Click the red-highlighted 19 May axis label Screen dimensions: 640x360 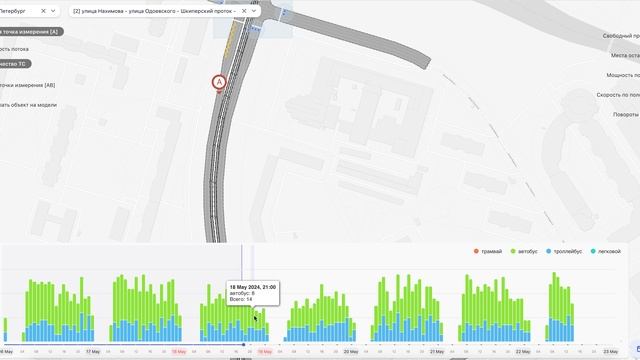tap(265, 351)
